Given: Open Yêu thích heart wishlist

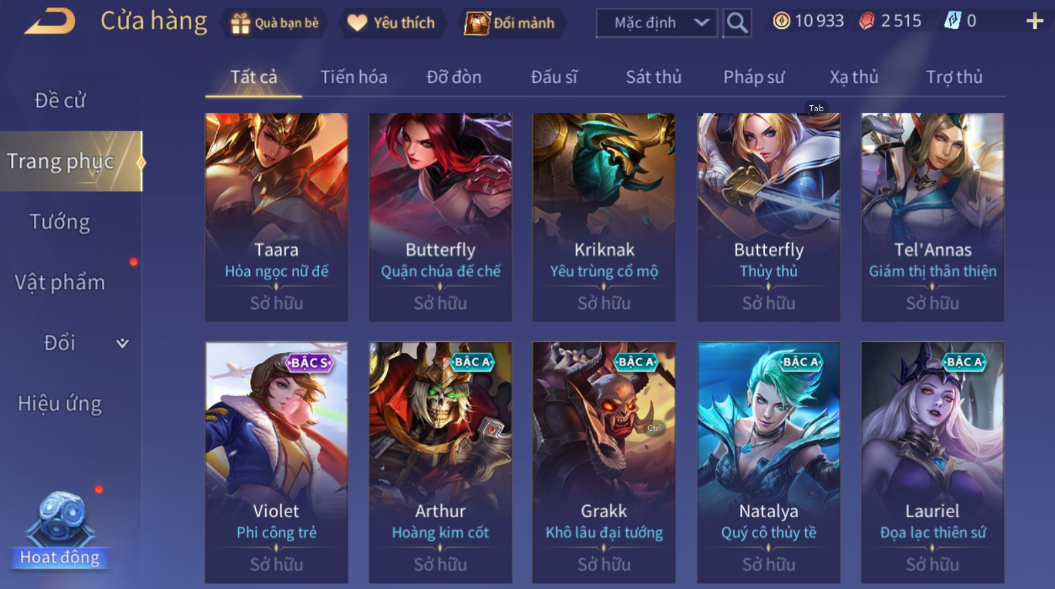Looking at the screenshot, I should coord(391,23).
